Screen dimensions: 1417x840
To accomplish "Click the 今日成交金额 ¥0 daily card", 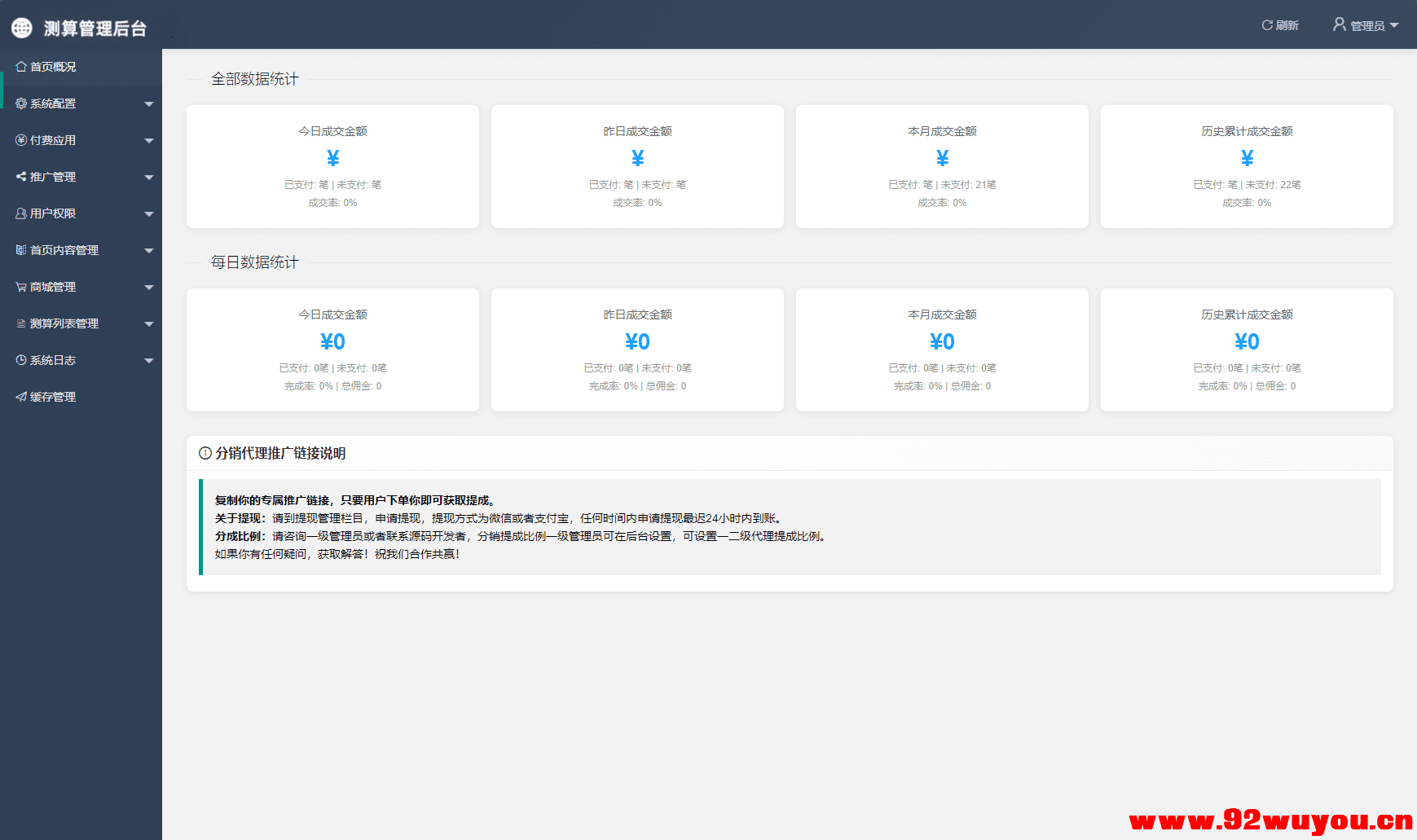I will pos(332,350).
